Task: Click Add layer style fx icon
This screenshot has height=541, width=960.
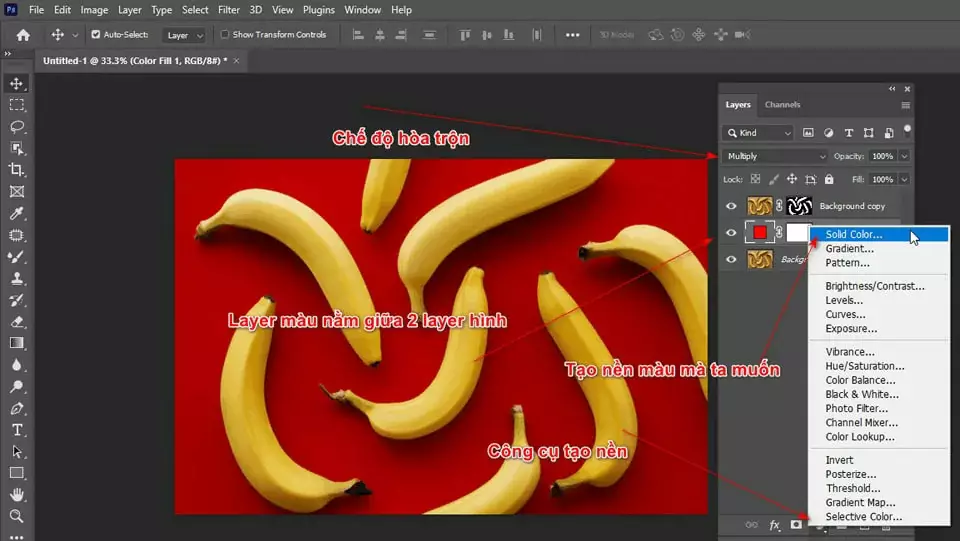Action: 774,525
